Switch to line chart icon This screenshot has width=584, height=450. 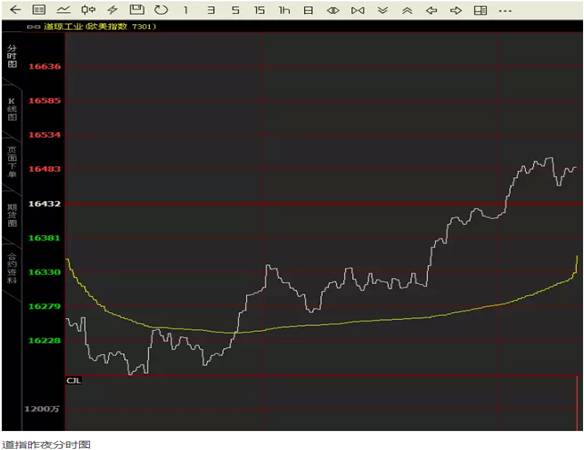[x=64, y=10]
